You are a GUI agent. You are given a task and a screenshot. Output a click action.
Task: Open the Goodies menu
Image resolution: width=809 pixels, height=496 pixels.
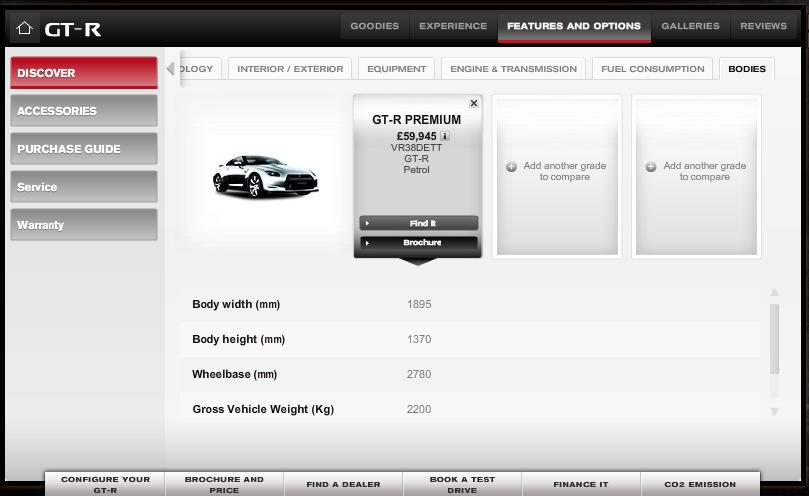point(375,26)
